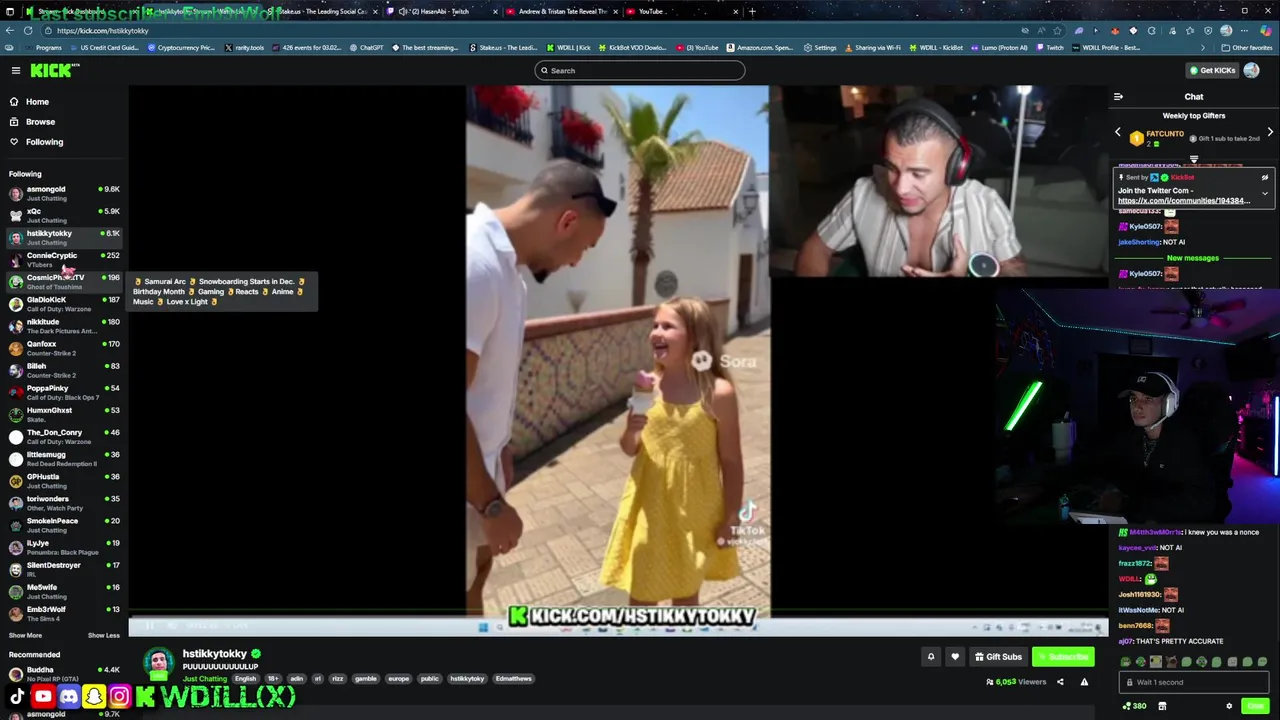Click the search field at the top
The image size is (1280, 720).
pos(640,70)
